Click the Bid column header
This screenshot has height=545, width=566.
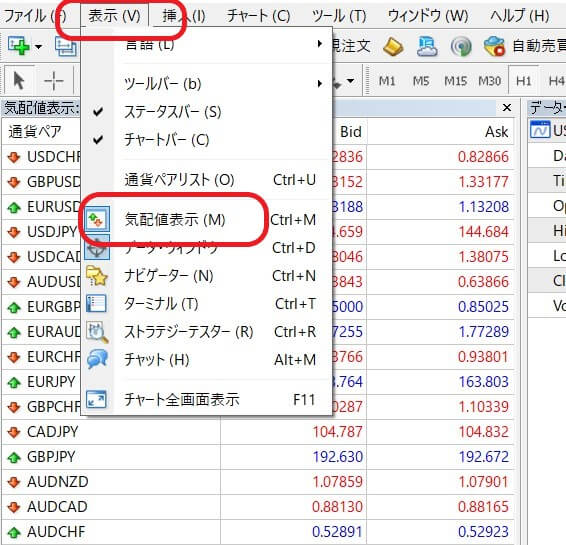click(x=350, y=132)
